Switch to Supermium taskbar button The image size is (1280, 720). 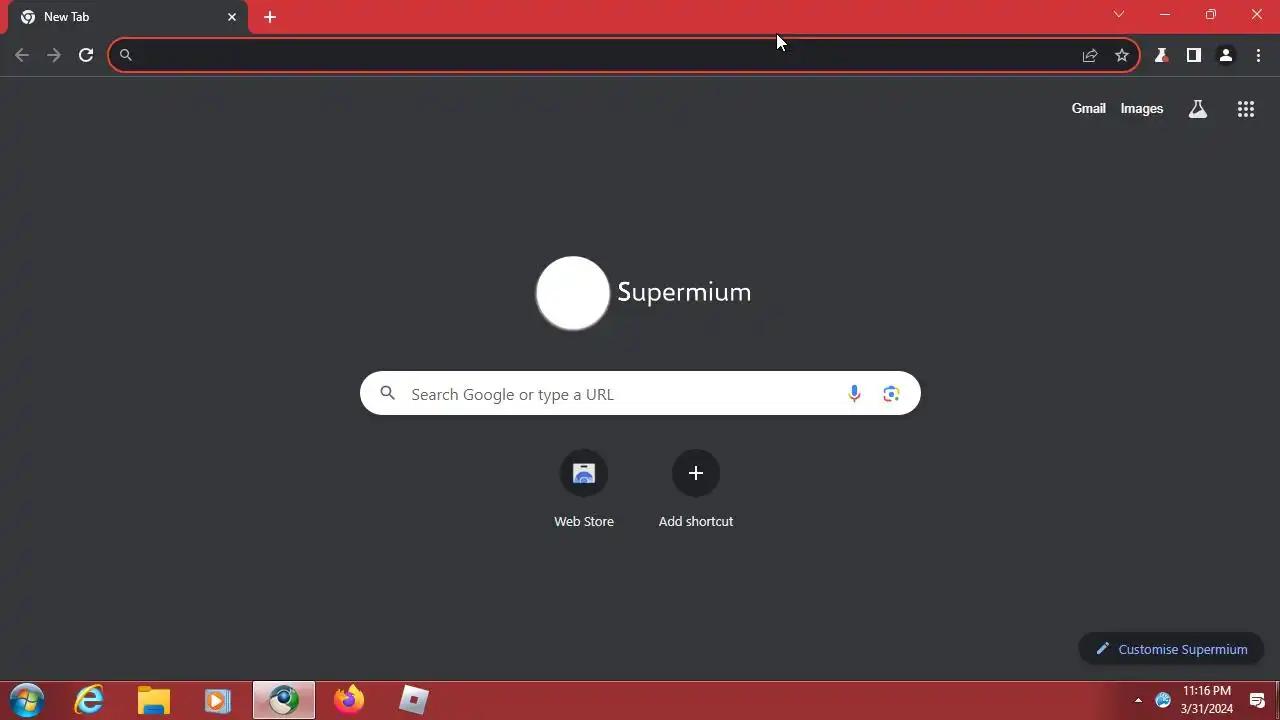click(284, 700)
